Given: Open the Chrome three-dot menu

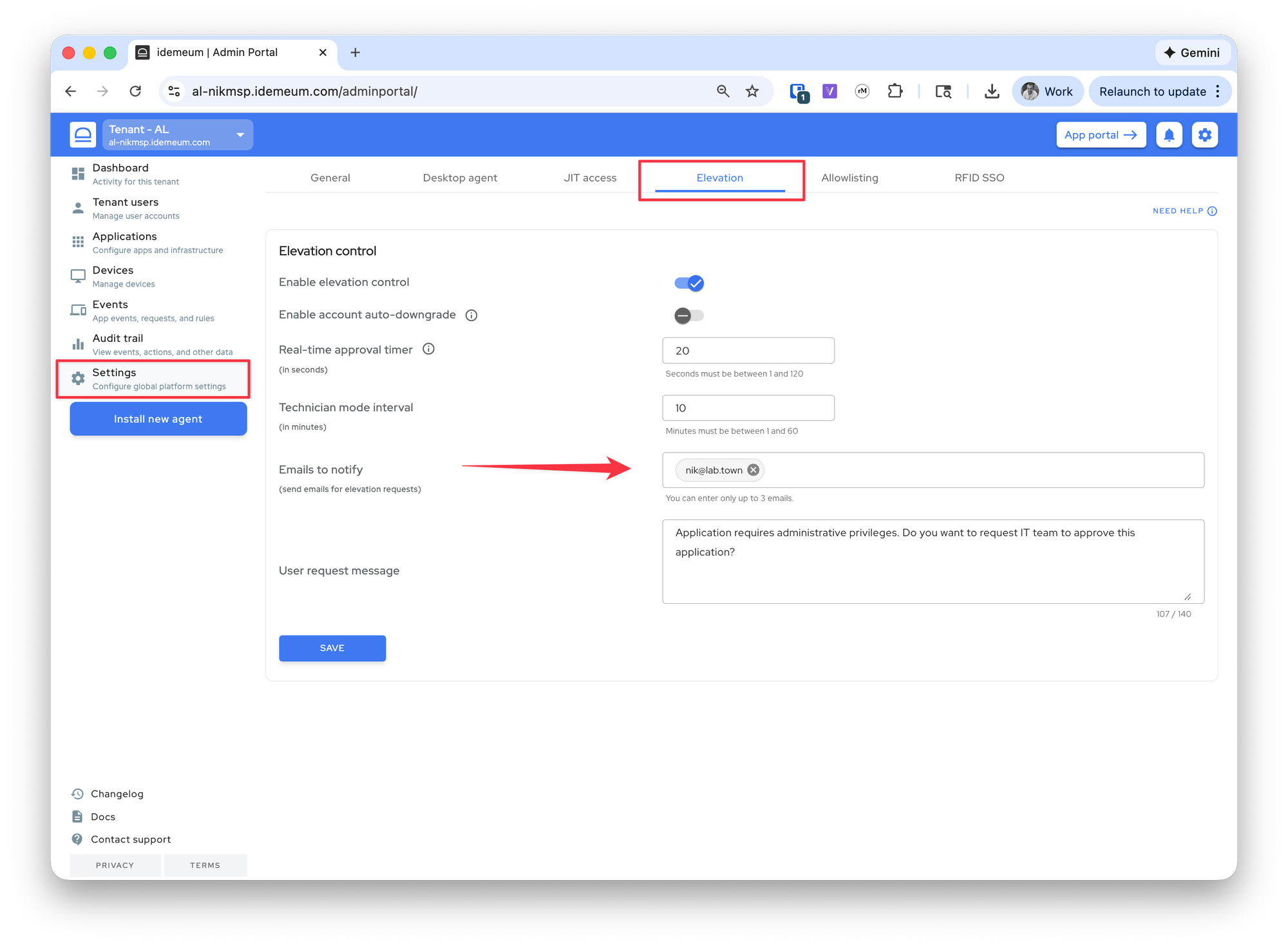Looking at the screenshot, I should 1218,91.
